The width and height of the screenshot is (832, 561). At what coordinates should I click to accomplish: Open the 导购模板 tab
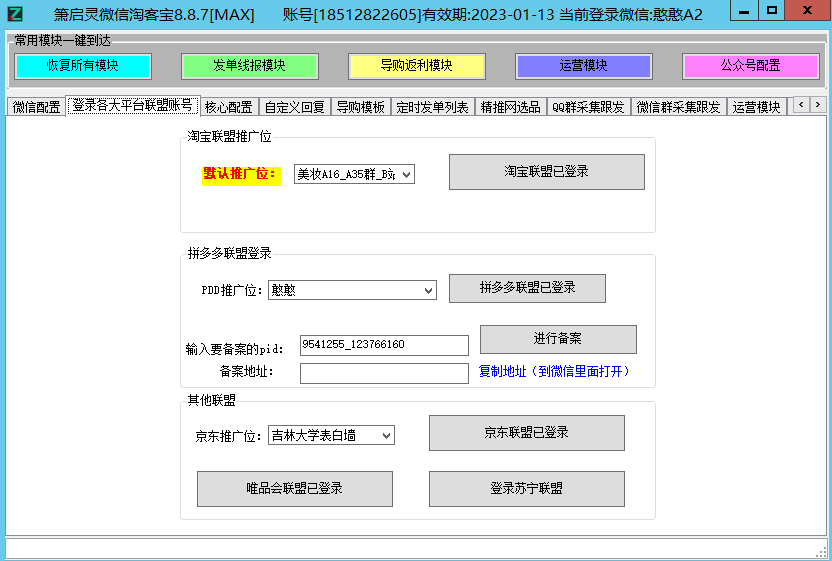tap(361, 107)
